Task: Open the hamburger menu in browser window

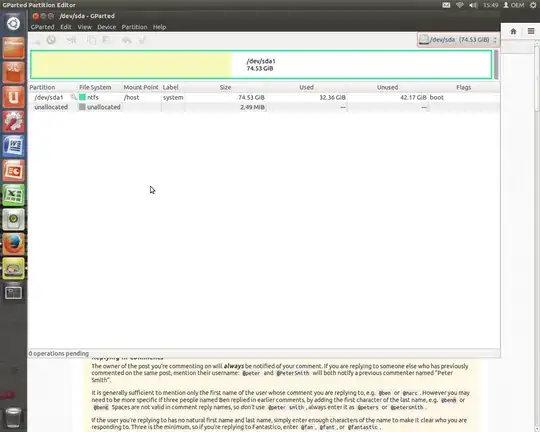Action: pyautogui.click(x=531, y=31)
